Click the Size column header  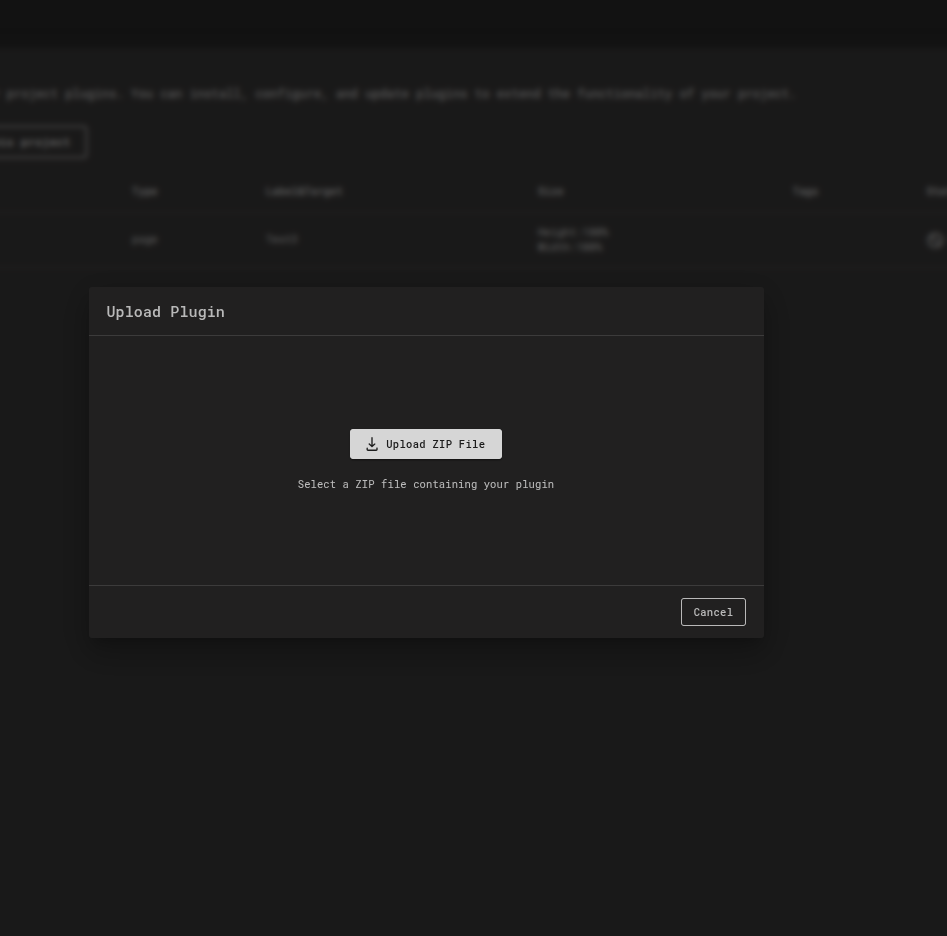click(550, 191)
